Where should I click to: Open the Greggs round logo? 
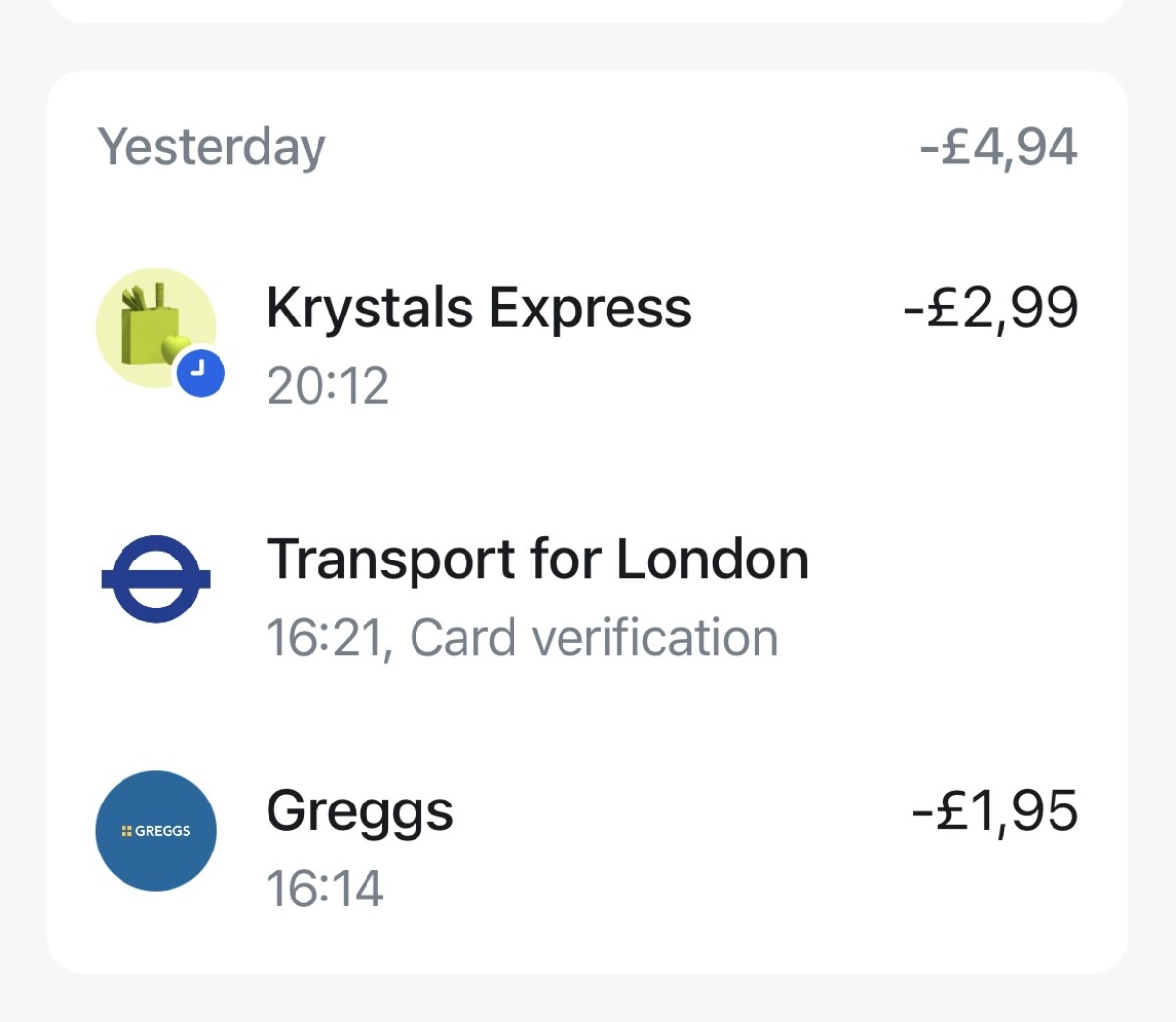(x=156, y=831)
